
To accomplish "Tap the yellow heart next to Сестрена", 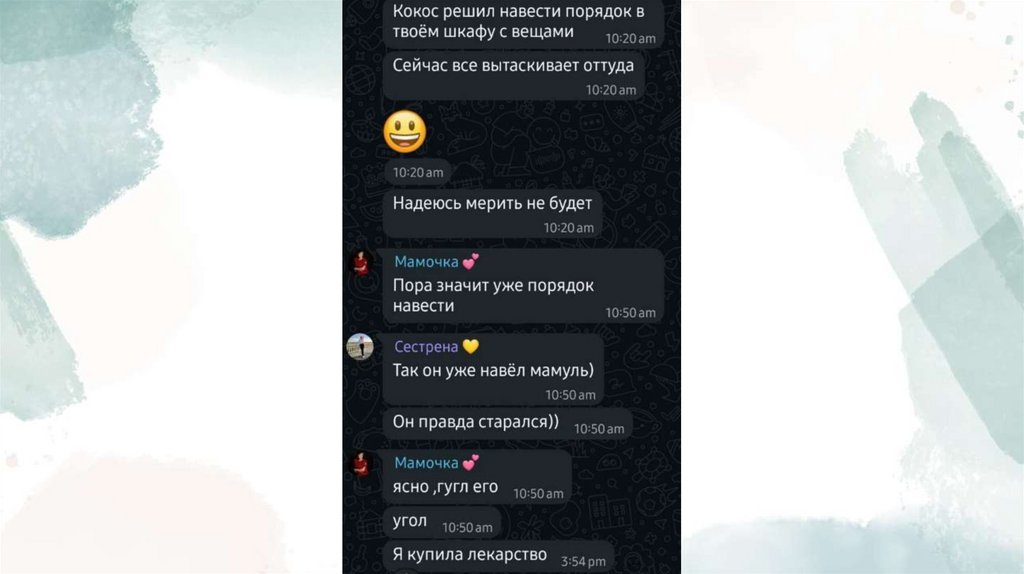I will (x=470, y=347).
